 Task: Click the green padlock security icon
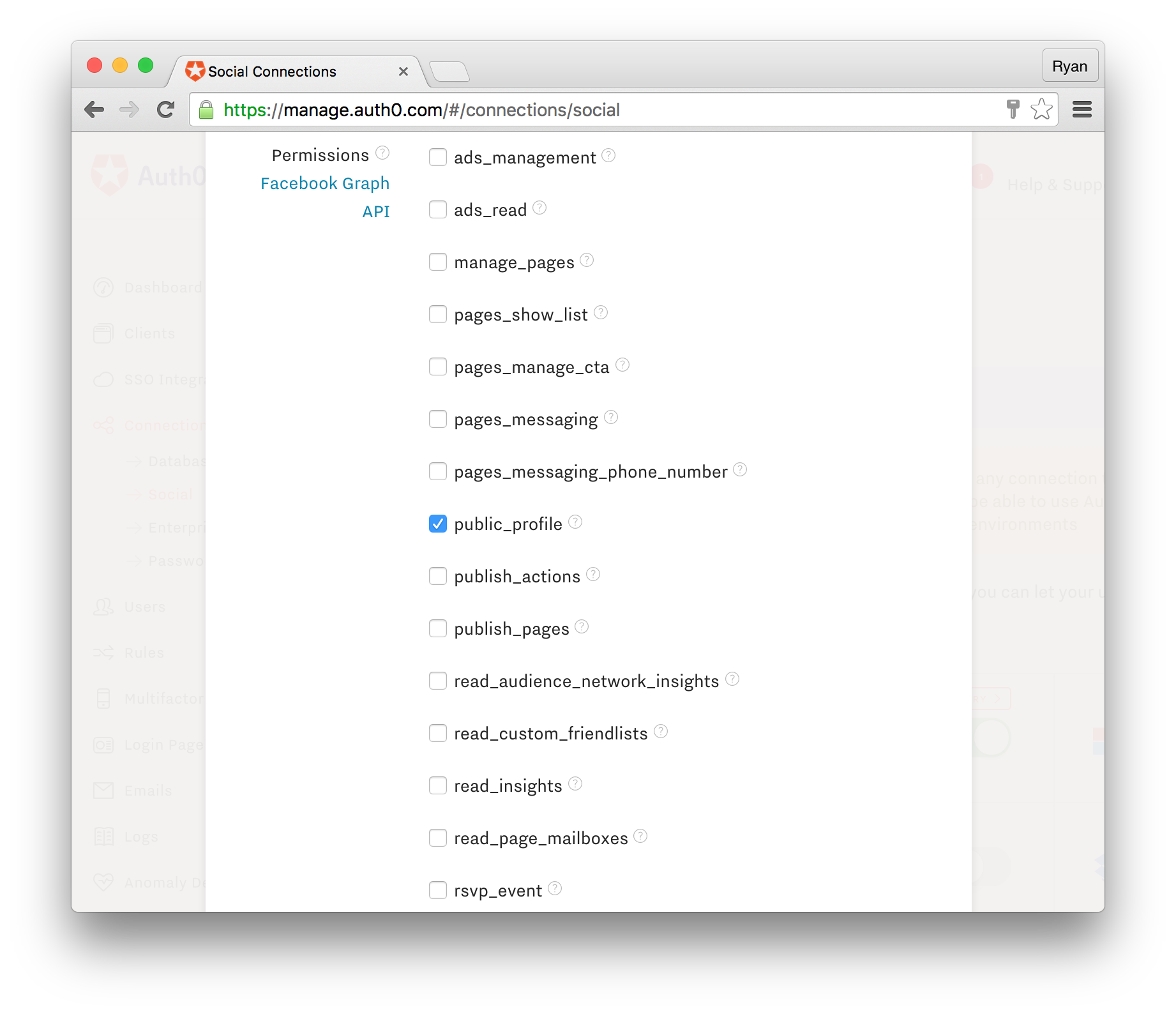206,110
